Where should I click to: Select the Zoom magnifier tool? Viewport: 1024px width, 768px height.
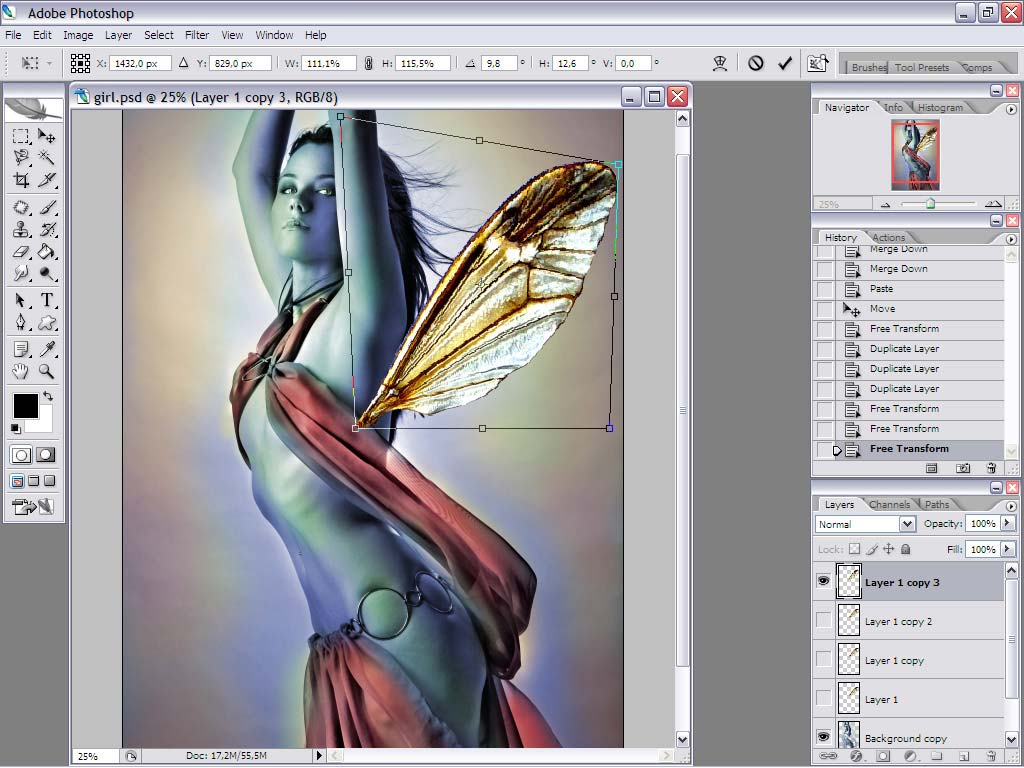click(46, 371)
